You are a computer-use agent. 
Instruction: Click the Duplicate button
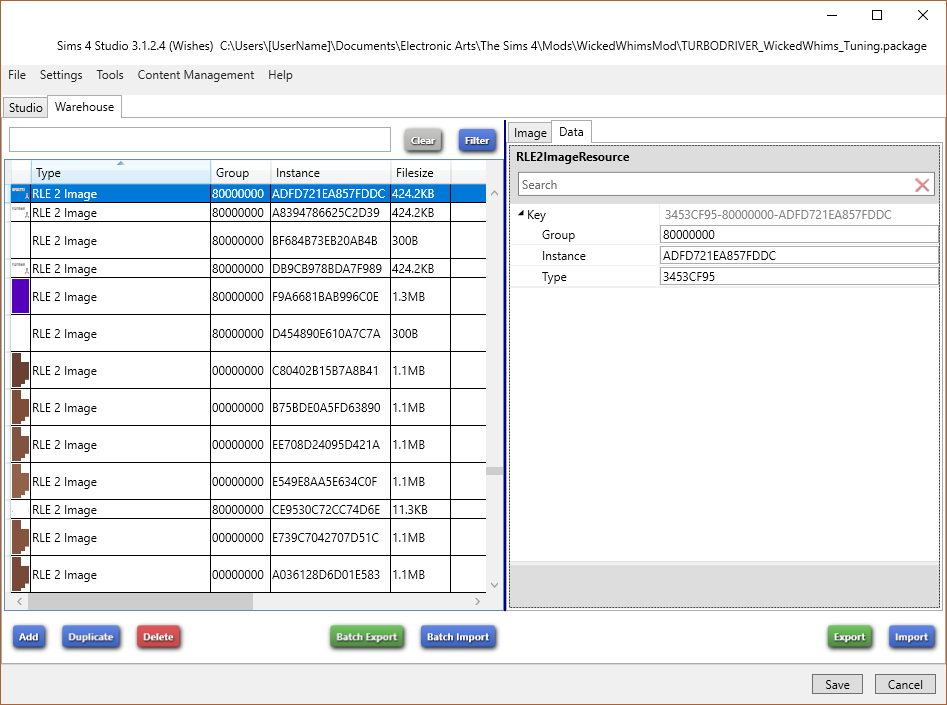(91, 637)
